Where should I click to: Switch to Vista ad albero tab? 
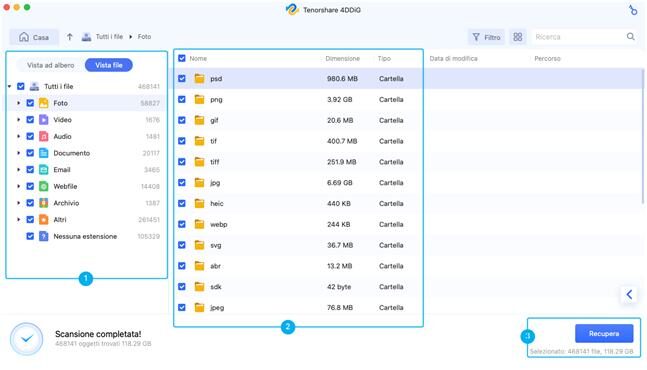pos(50,65)
